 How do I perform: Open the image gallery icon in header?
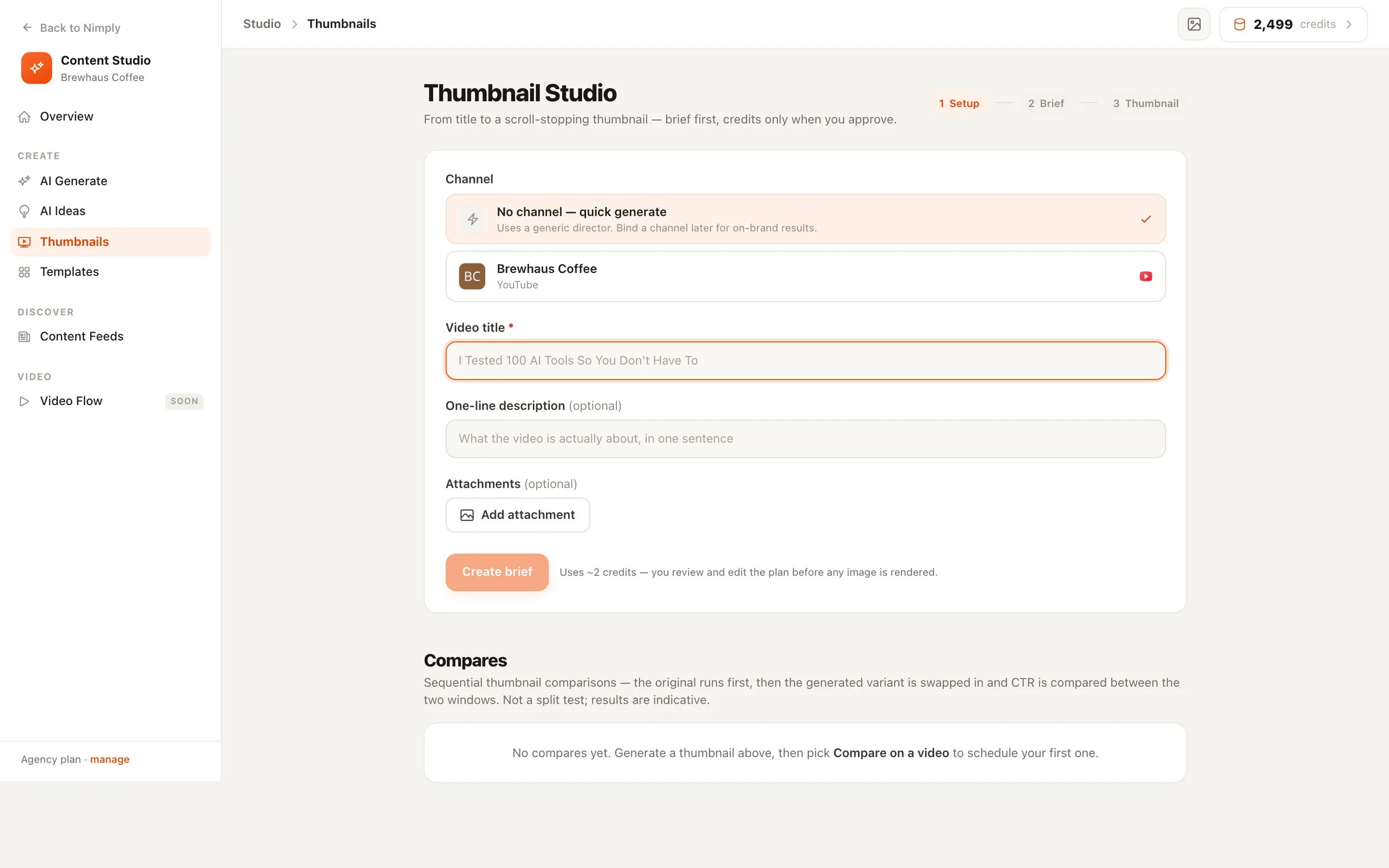click(1194, 24)
